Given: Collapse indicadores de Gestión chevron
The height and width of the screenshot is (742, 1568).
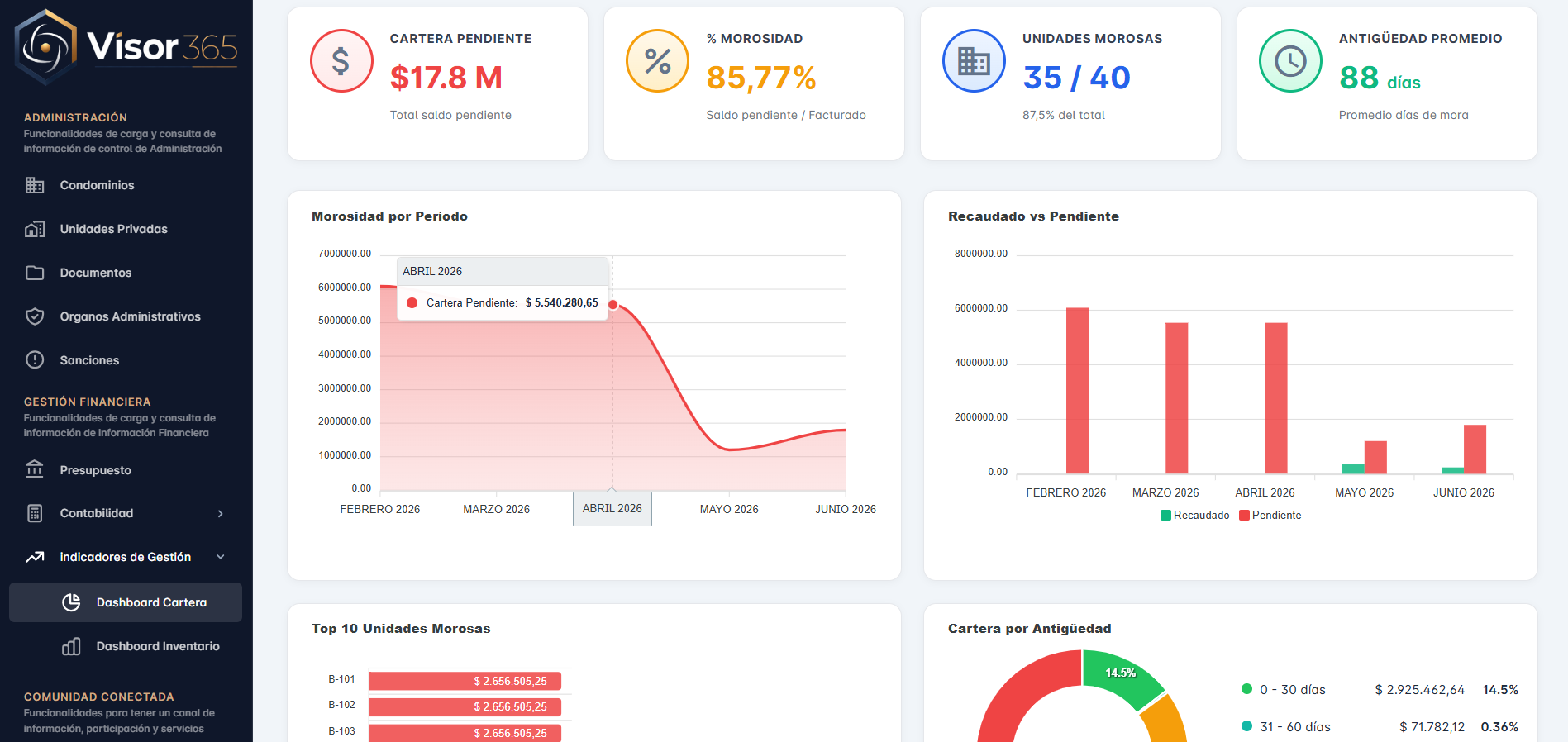Looking at the screenshot, I should point(221,557).
